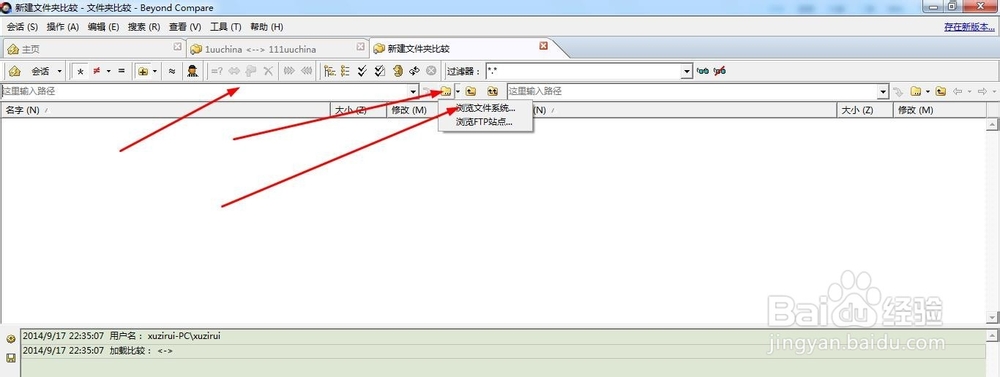The height and width of the screenshot is (377, 1000).
Task: Select 浏览文件系统... menu entry
Action: pyautogui.click(x=486, y=108)
